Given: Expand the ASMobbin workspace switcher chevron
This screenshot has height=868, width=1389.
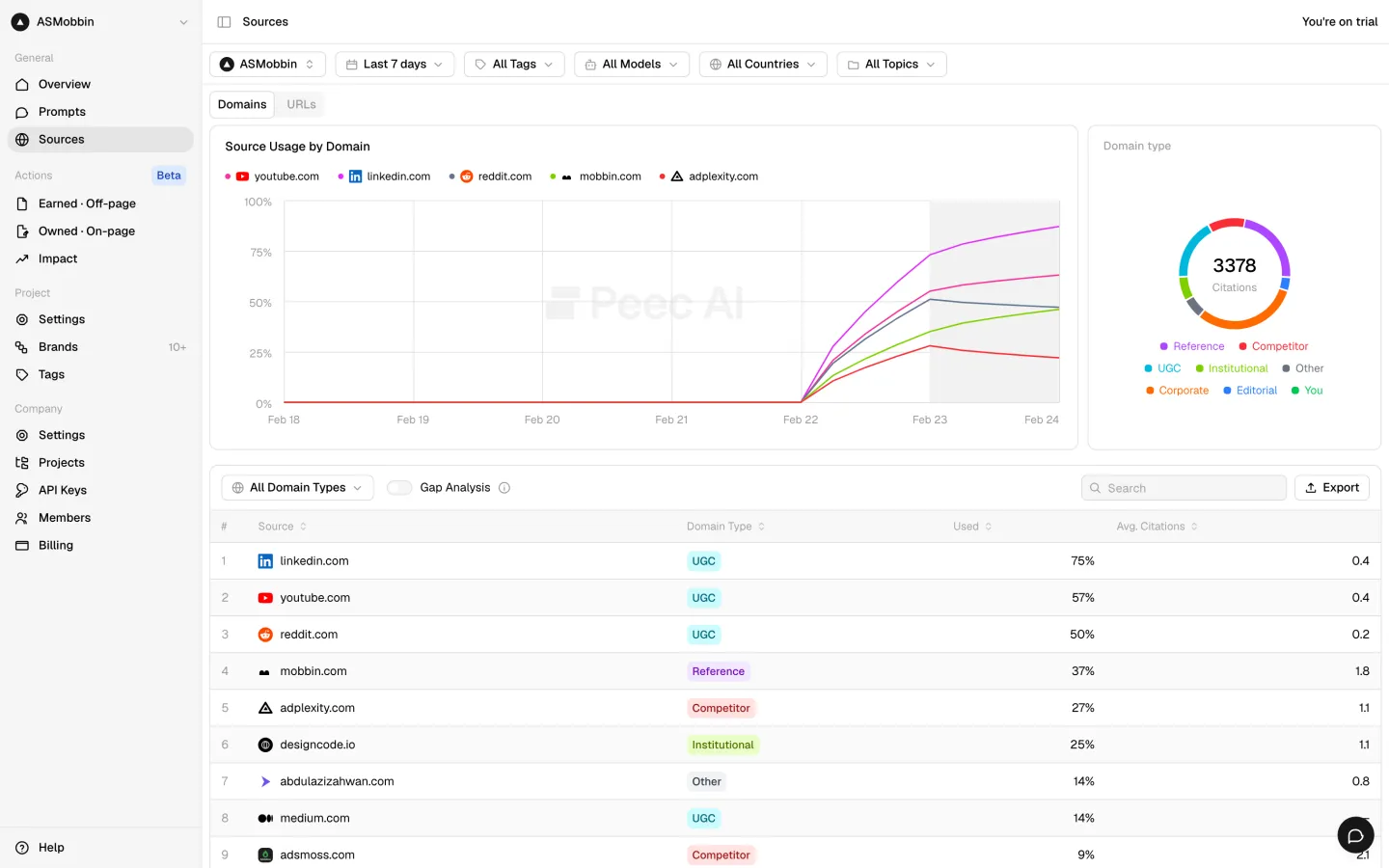Looking at the screenshot, I should pyautogui.click(x=183, y=22).
